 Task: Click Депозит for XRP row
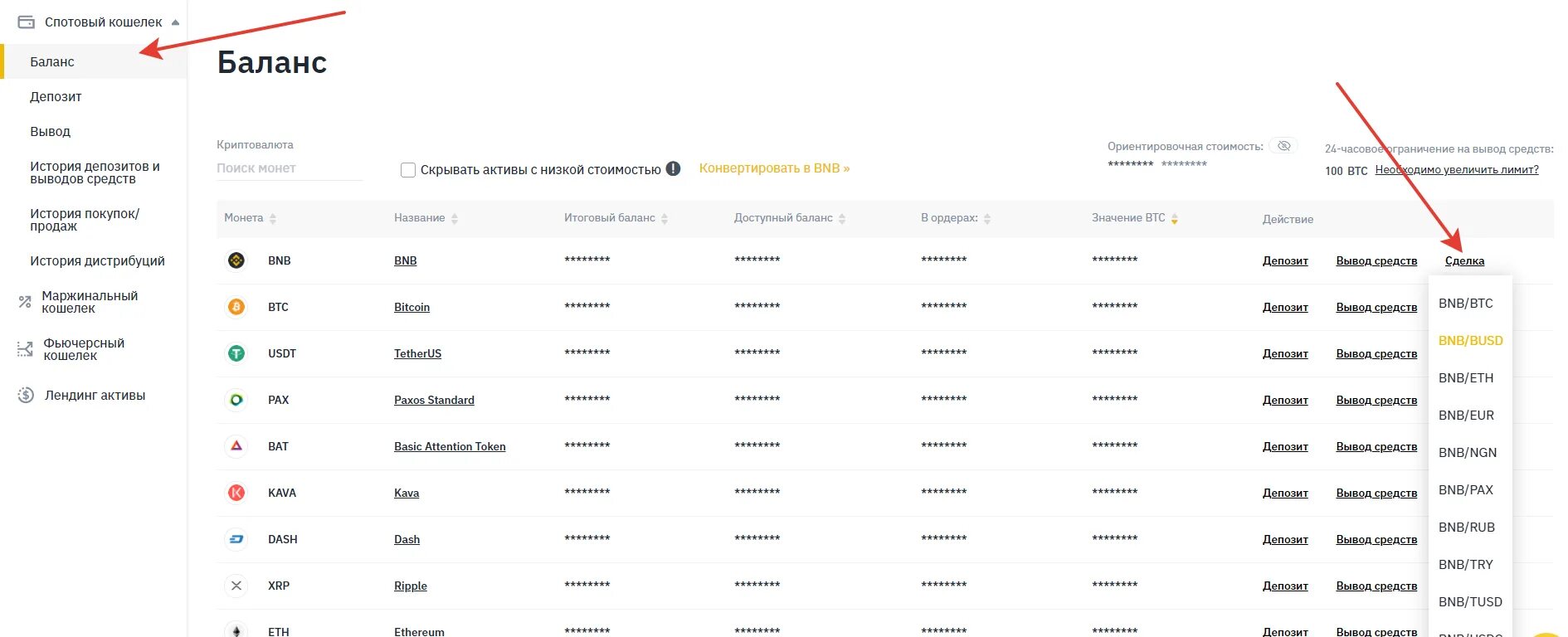(1285, 586)
